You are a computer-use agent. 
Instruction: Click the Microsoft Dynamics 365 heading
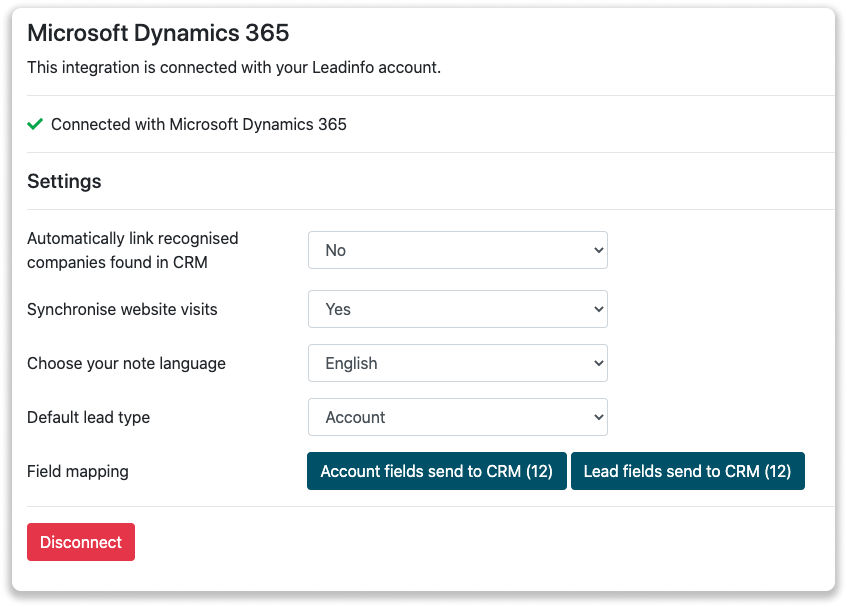(158, 33)
